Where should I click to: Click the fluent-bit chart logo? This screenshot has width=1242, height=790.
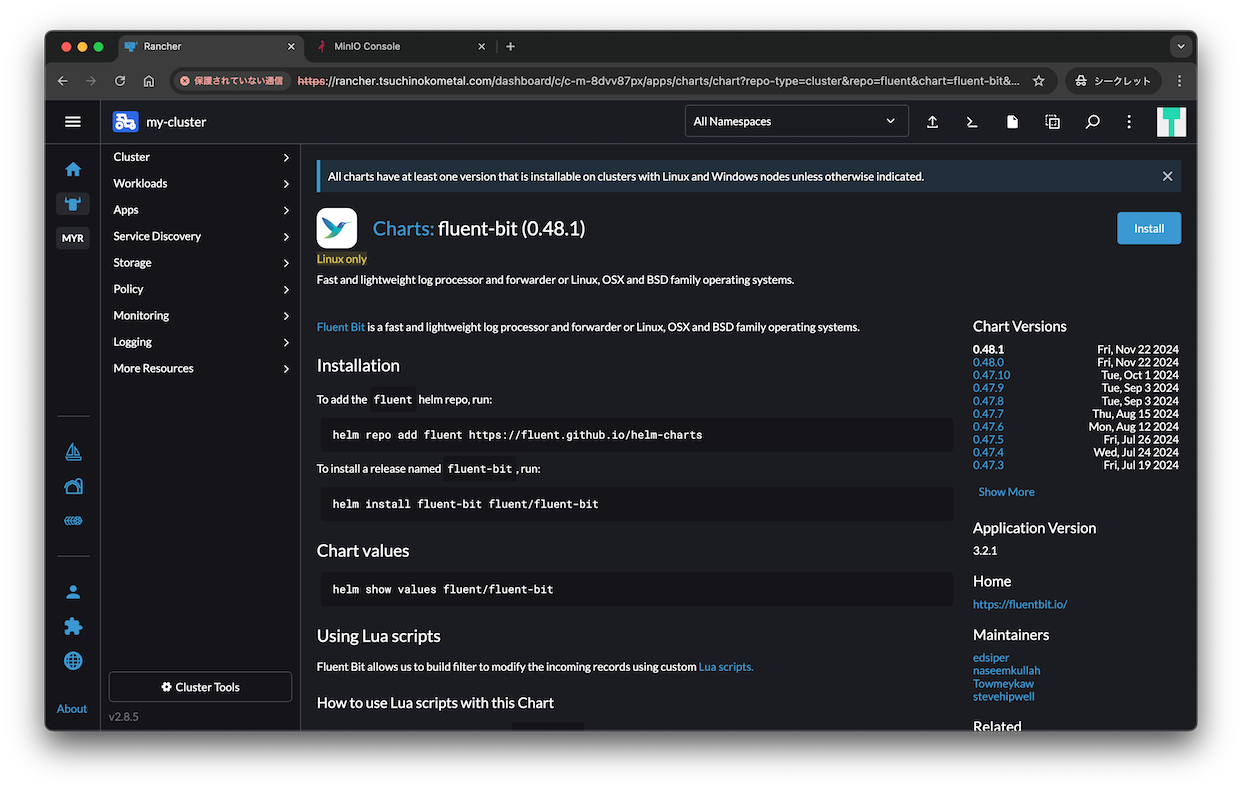pyautogui.click(x=337, y=228)
